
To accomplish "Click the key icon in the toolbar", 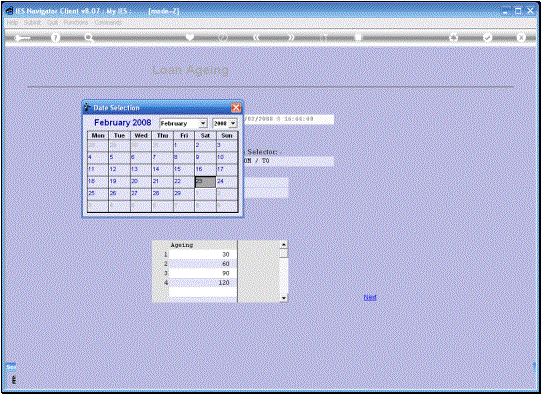I will [x=22, y=38].
